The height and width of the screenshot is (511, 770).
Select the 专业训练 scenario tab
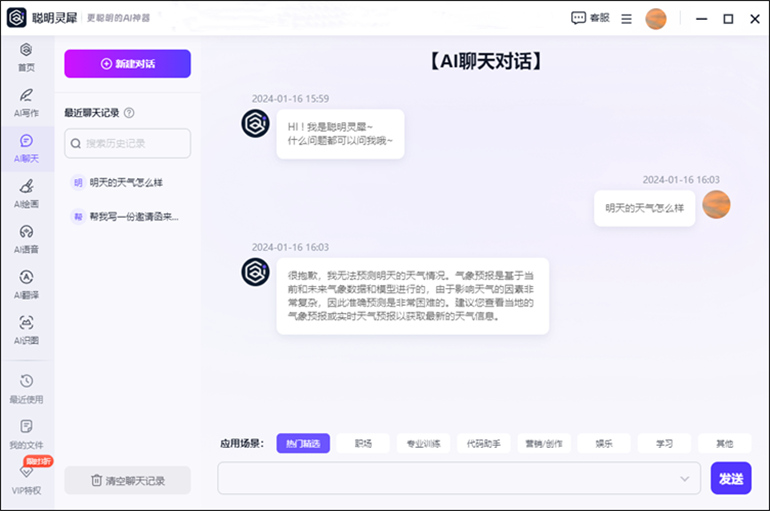tap(423, 443)
